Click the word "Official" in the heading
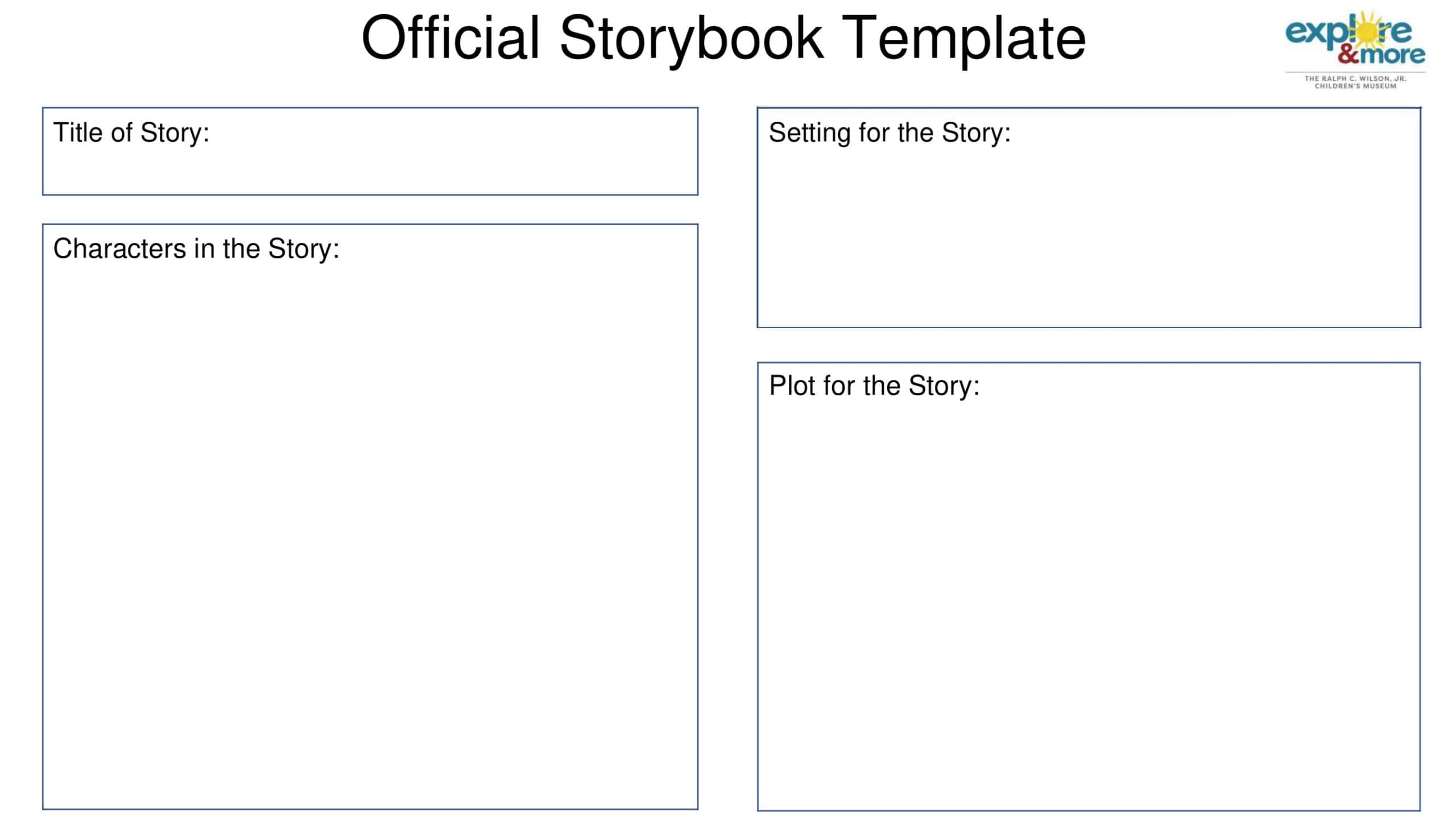 tap(450, 39)
